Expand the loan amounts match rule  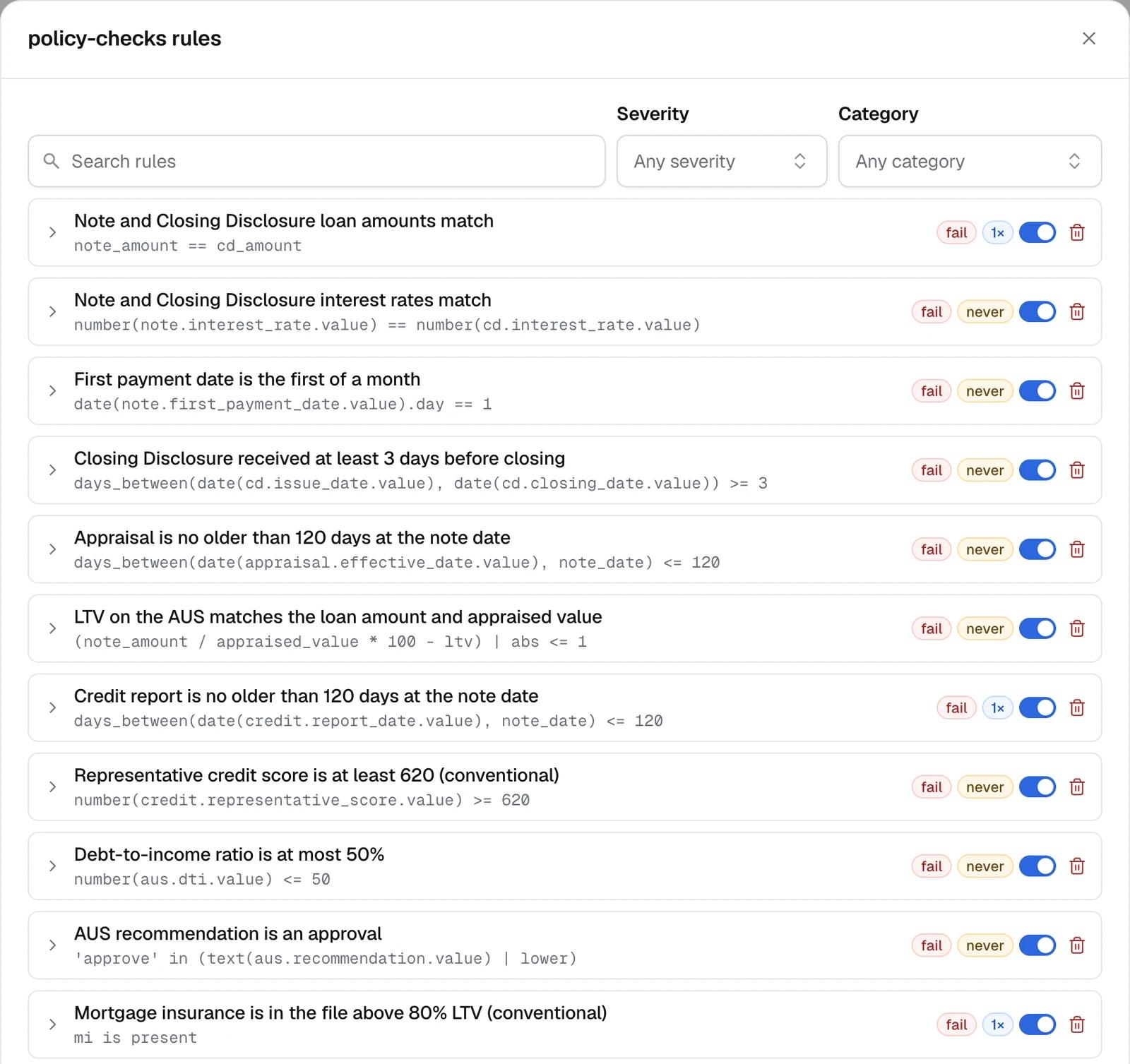(x=52, y=232)
